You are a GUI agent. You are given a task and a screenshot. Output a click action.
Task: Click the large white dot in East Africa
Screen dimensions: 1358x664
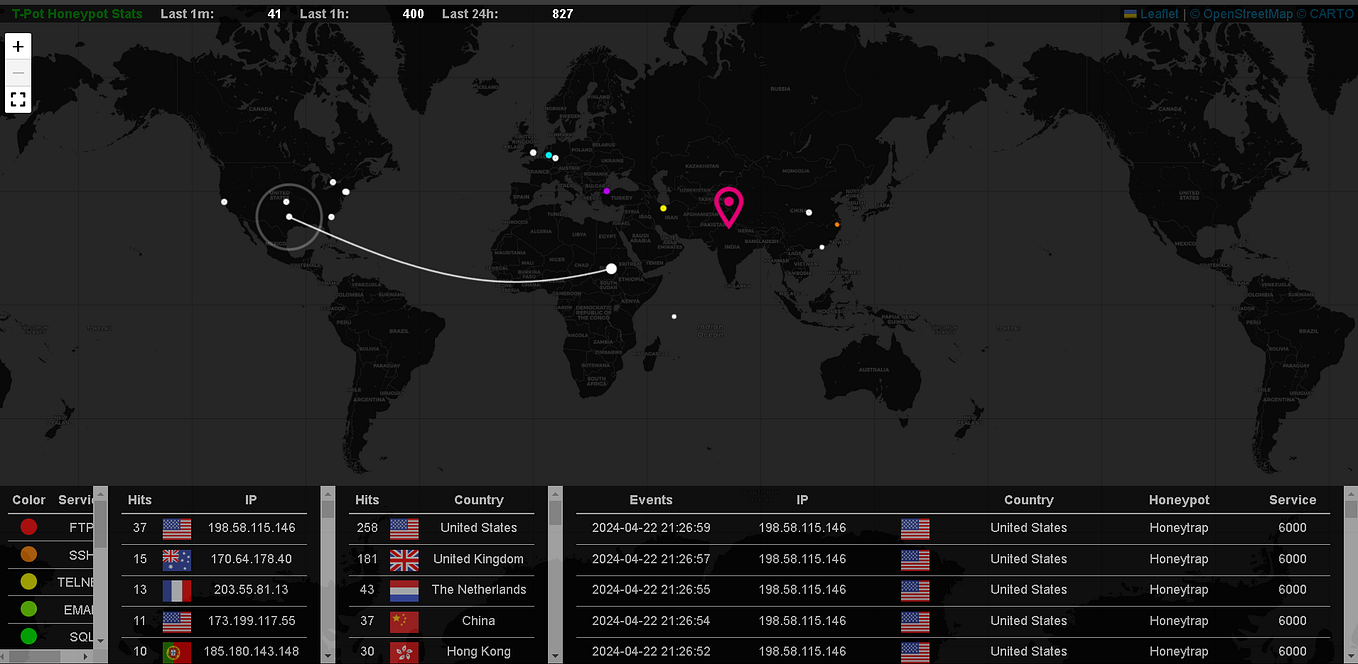pyautogui.click(x=611, y=268)
